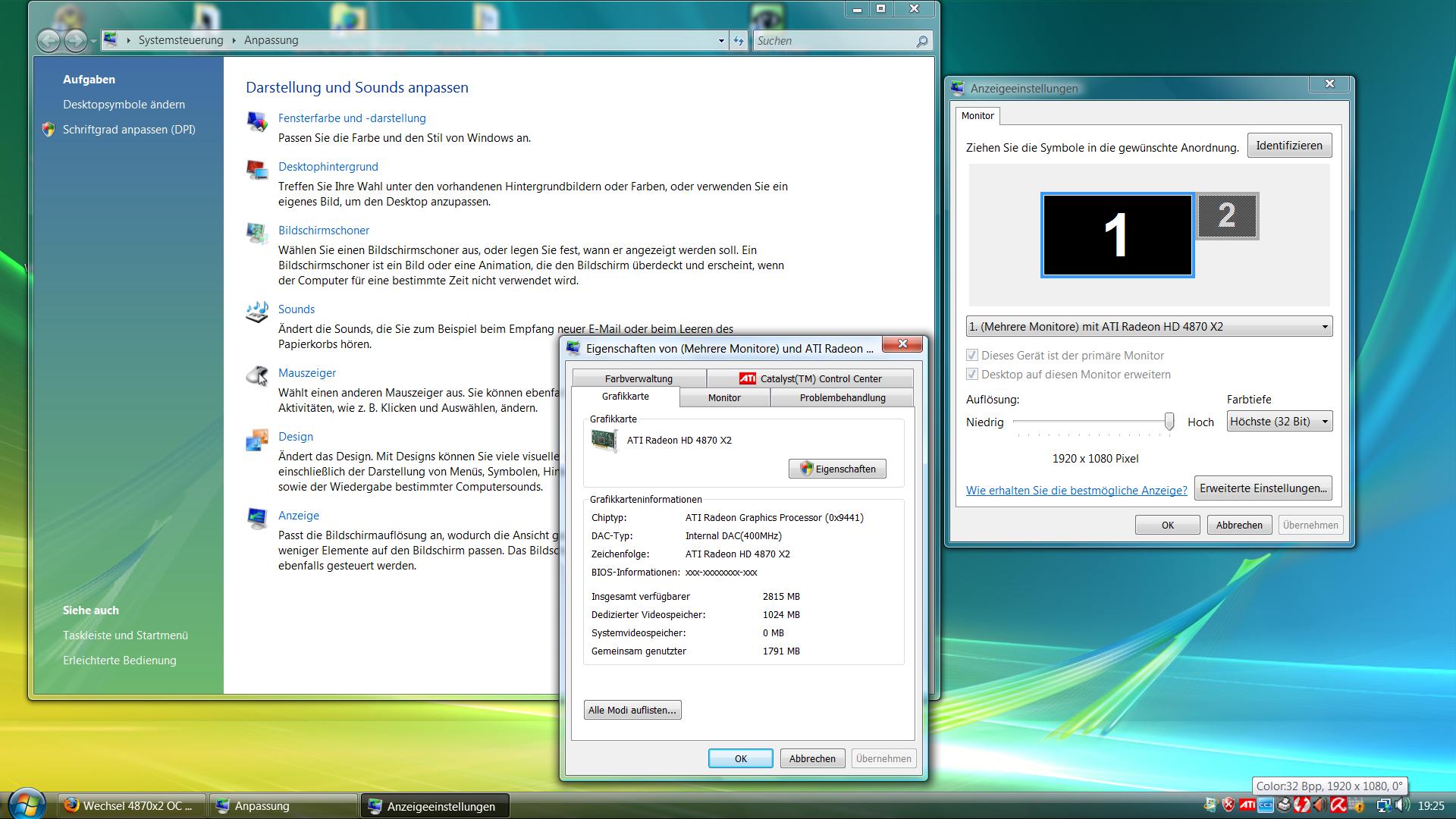
Task: Click the Windows Start orb
Action: (26, 804)
